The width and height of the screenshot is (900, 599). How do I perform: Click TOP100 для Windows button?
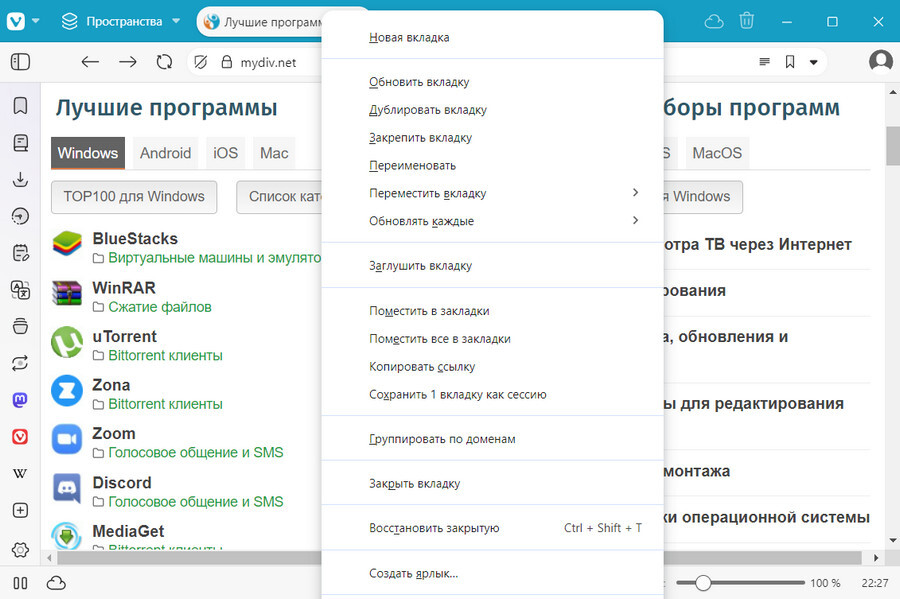[134, 197]
